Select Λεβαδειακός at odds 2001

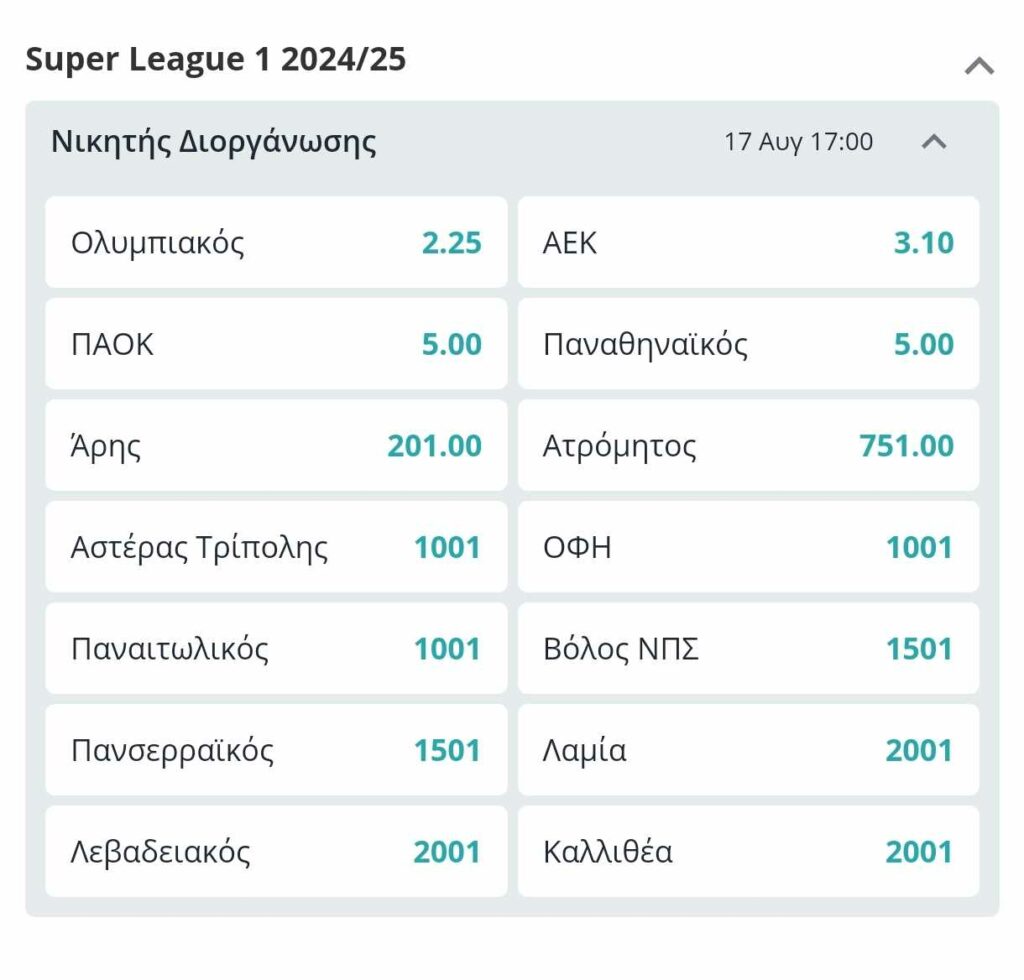[x=276, y=852]
